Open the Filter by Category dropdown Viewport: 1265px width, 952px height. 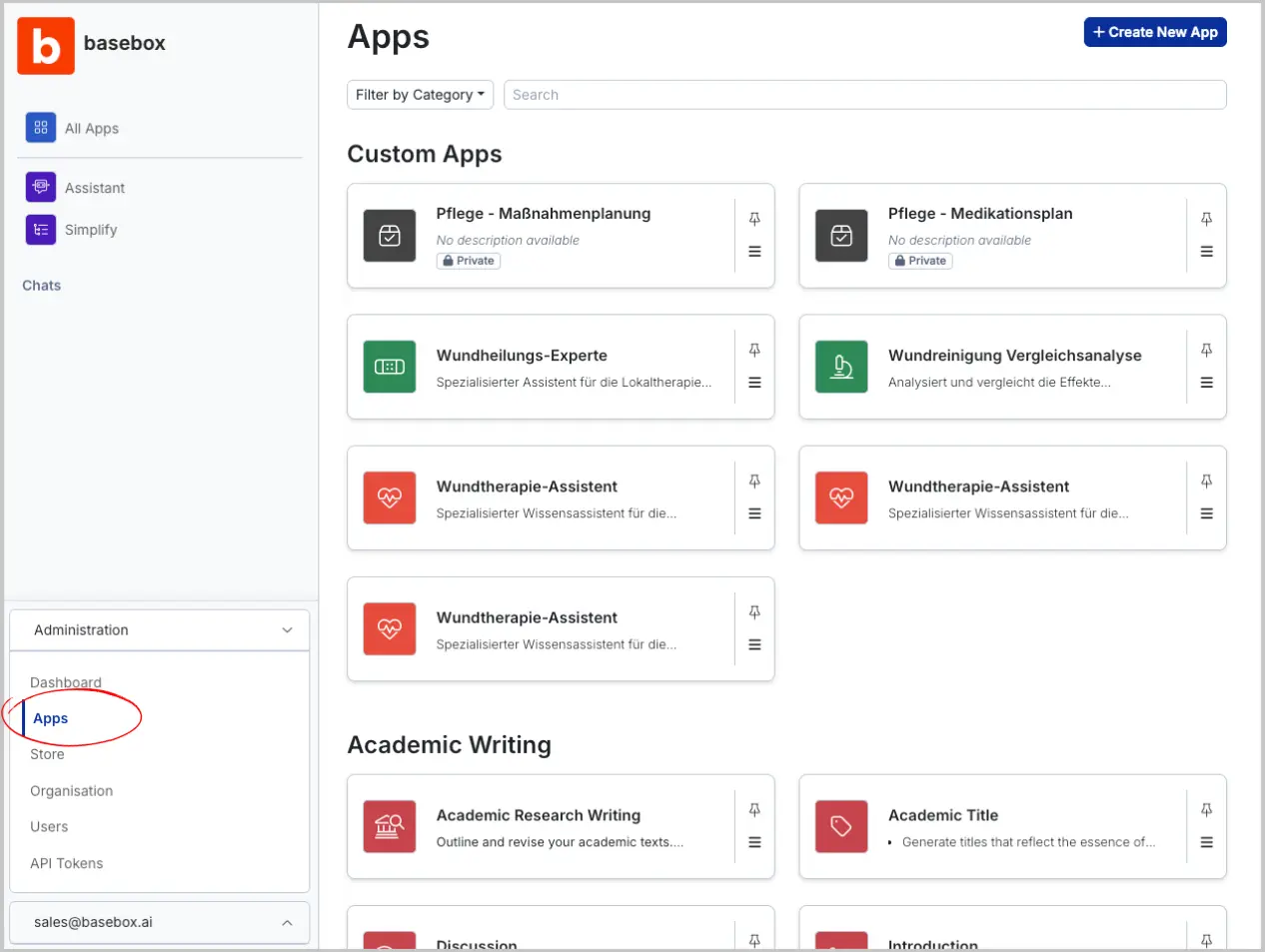(x=421, y=95)
